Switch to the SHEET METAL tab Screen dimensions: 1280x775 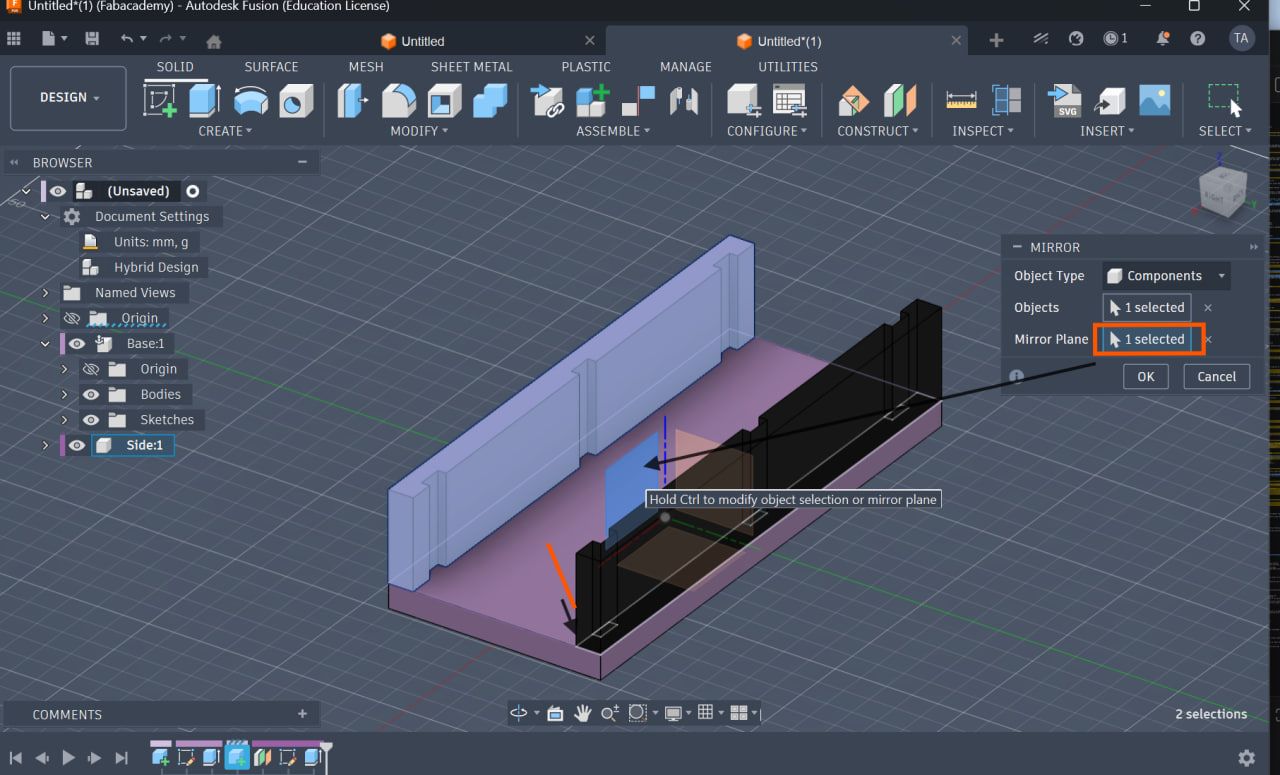[x=471, y=67]
